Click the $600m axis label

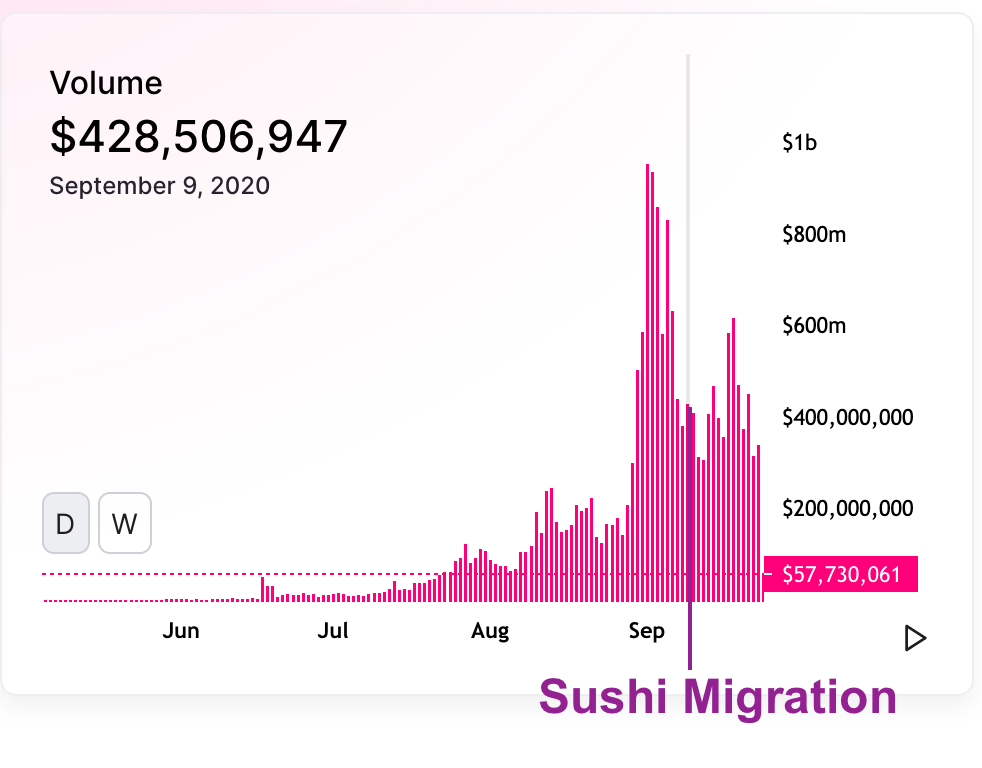pos(814,326)
